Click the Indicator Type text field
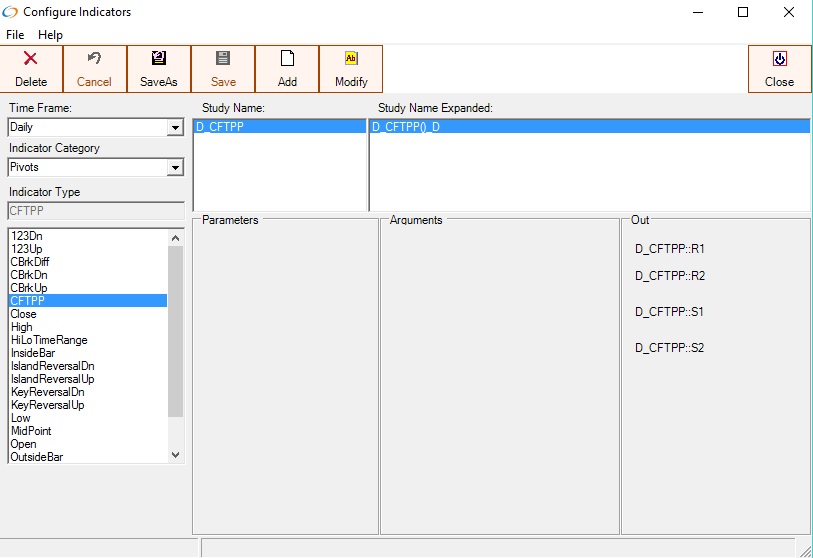Image resolution: width=813 pixels, height=558 pixels. click(x=94, y=211)
